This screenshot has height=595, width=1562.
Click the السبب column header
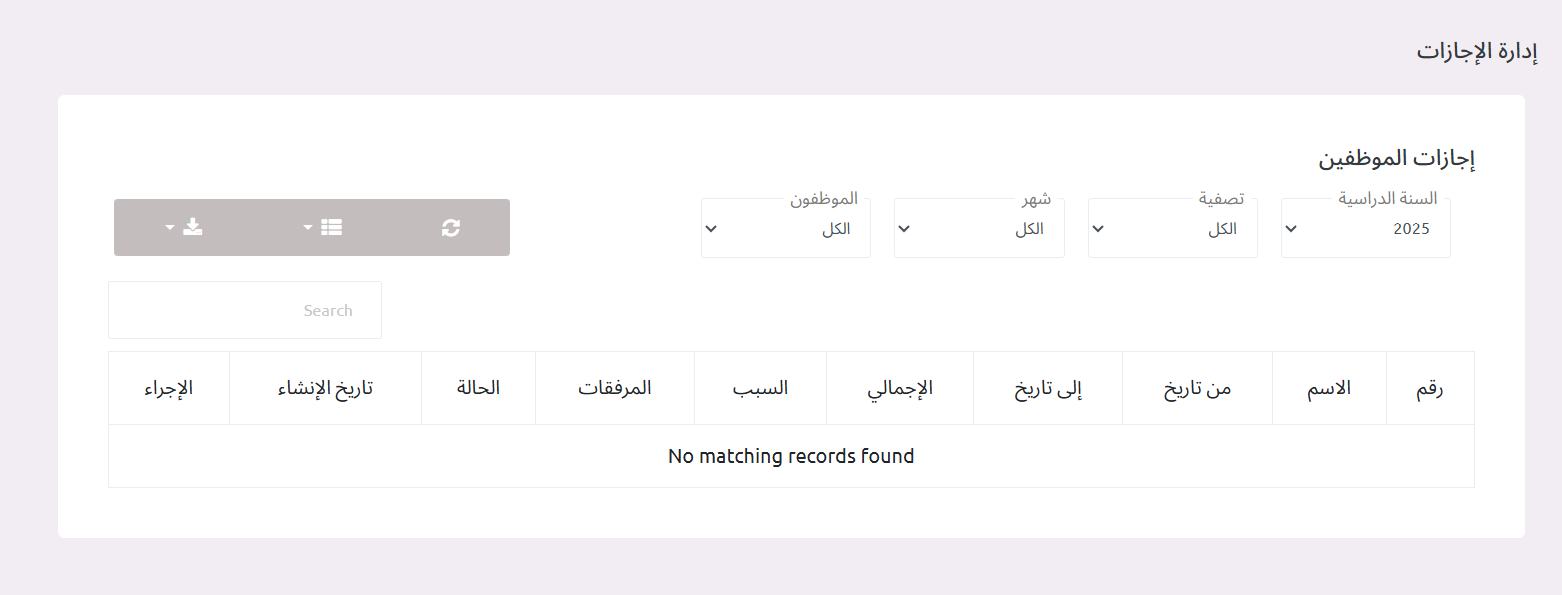[760, 388]
